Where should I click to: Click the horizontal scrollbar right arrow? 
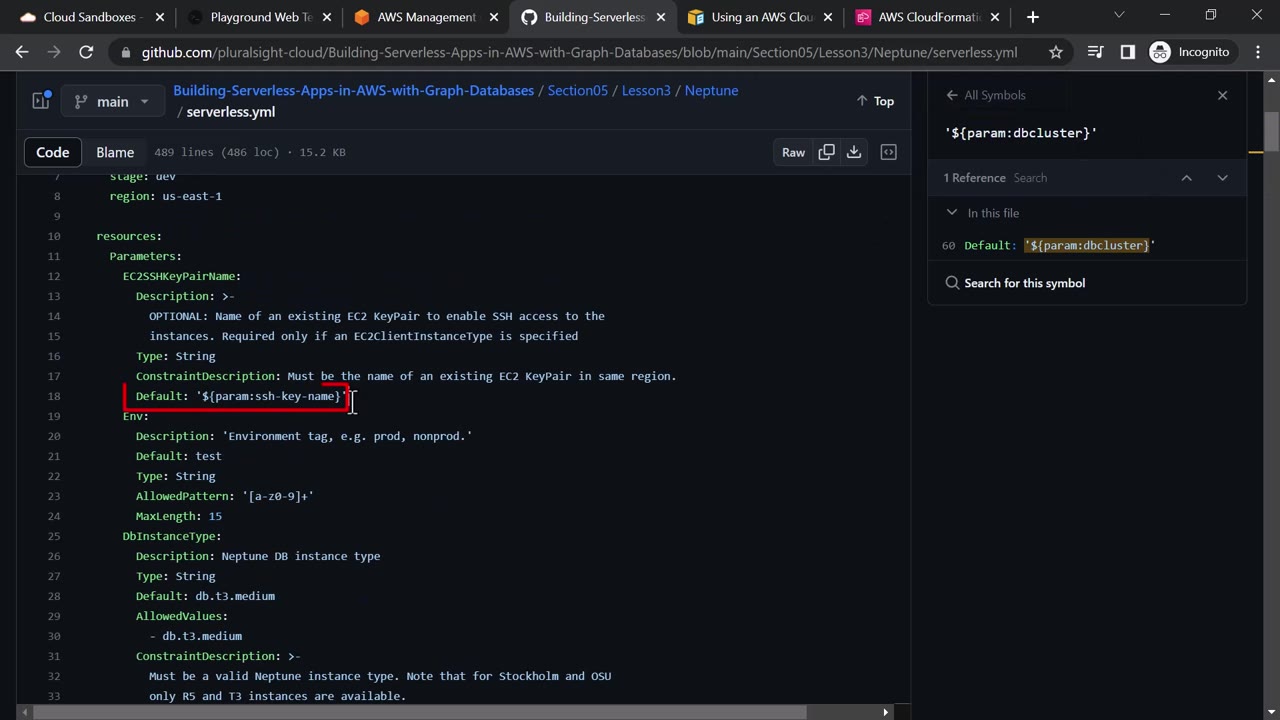pyautogui.click(x=885, y=712)
